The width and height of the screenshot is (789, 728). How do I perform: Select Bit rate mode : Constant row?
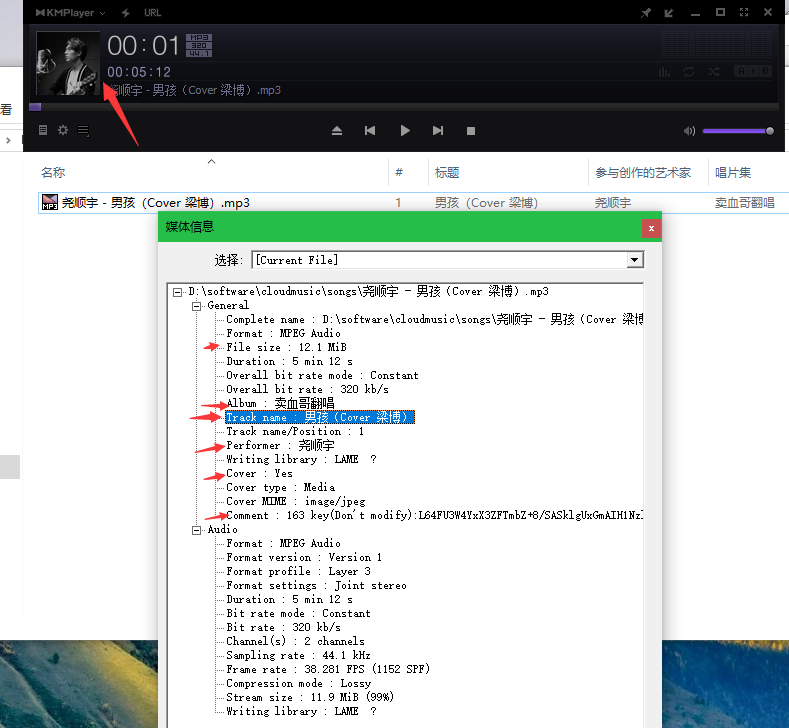pos(298,613)
